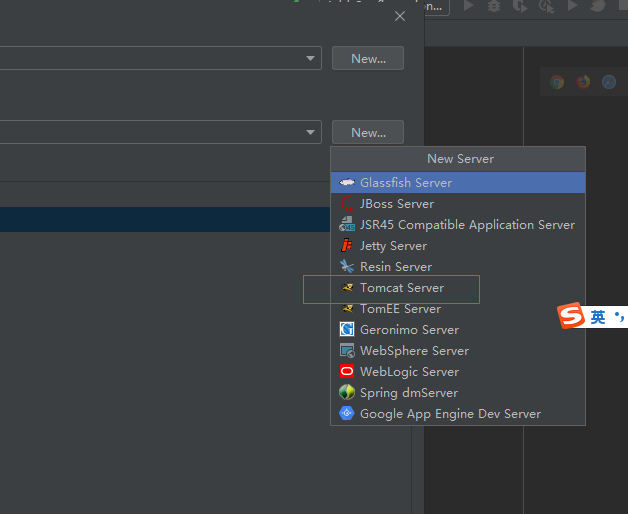Pick Spring dmServer option

(458, 393)
